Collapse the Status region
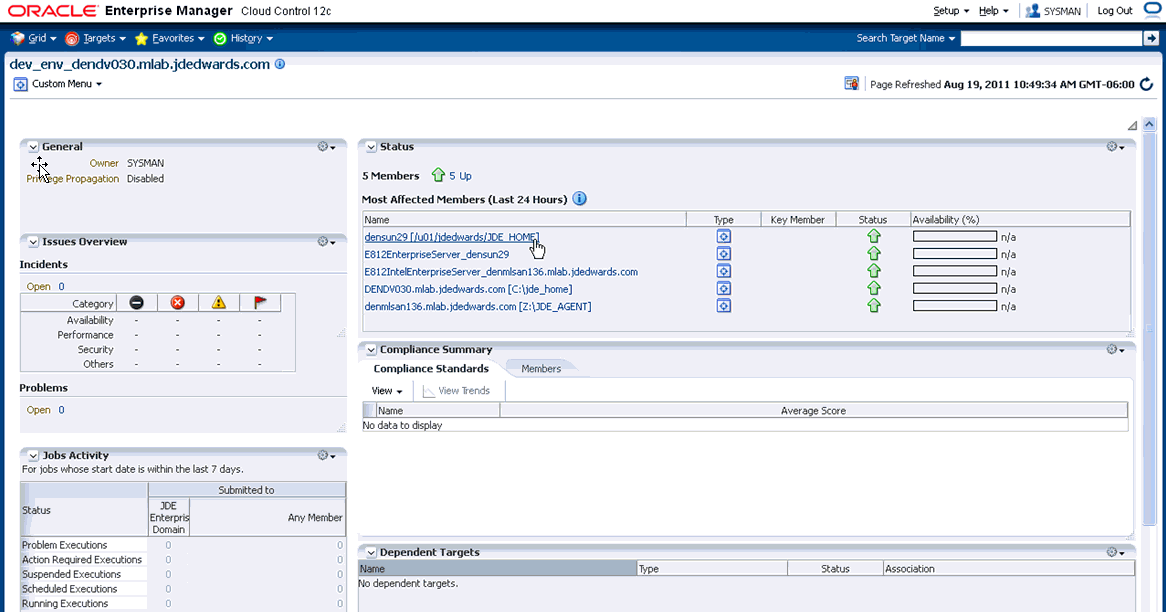 [x=371, y=147]
